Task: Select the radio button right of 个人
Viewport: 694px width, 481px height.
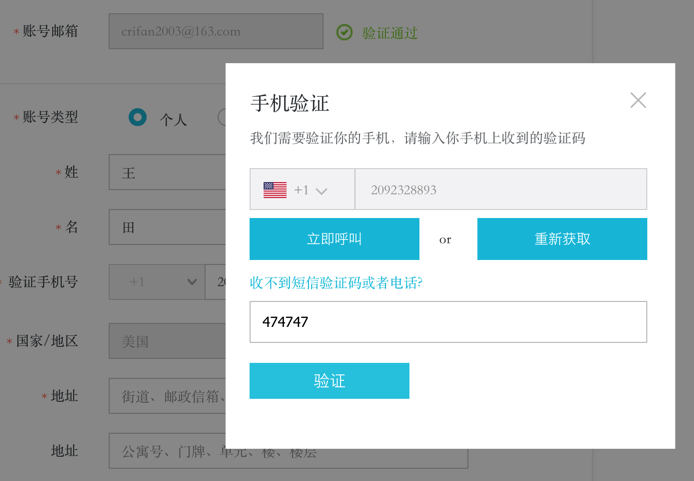Action: (x=222, y=117)
